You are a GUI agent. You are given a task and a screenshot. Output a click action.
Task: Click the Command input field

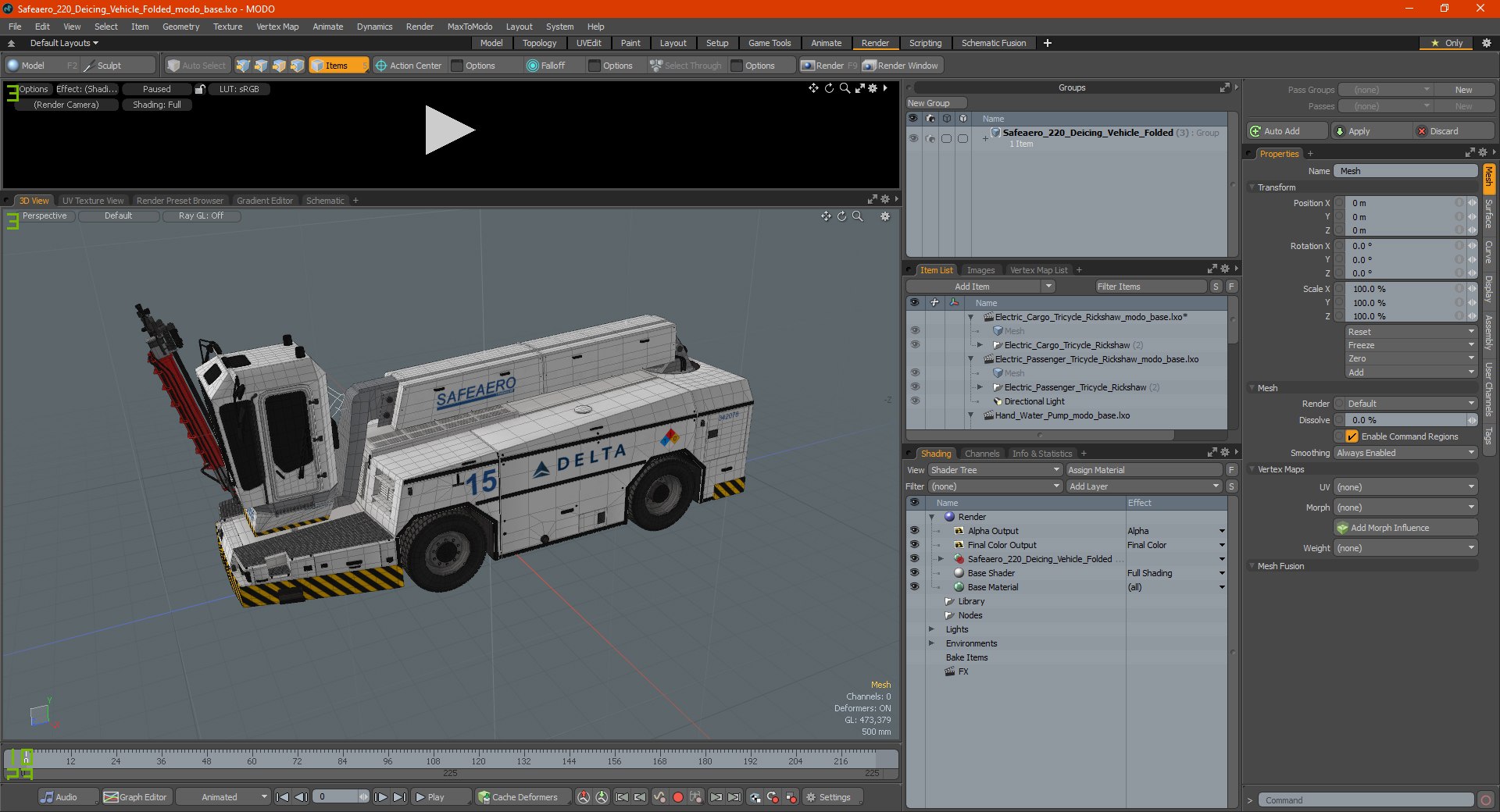pyautogui.click(x=1365, y=800)
